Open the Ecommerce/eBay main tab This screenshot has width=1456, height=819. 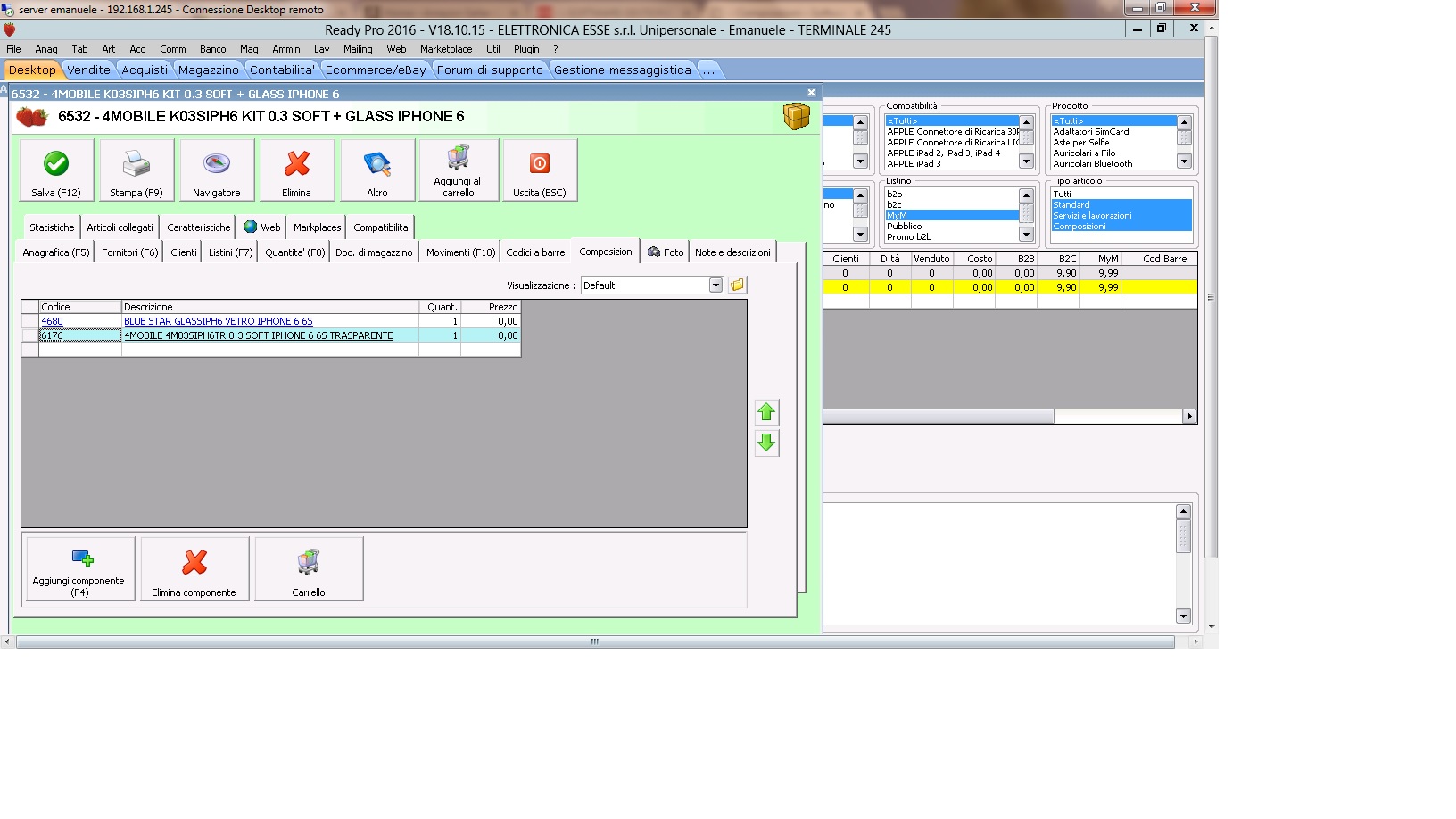[376, 70]
